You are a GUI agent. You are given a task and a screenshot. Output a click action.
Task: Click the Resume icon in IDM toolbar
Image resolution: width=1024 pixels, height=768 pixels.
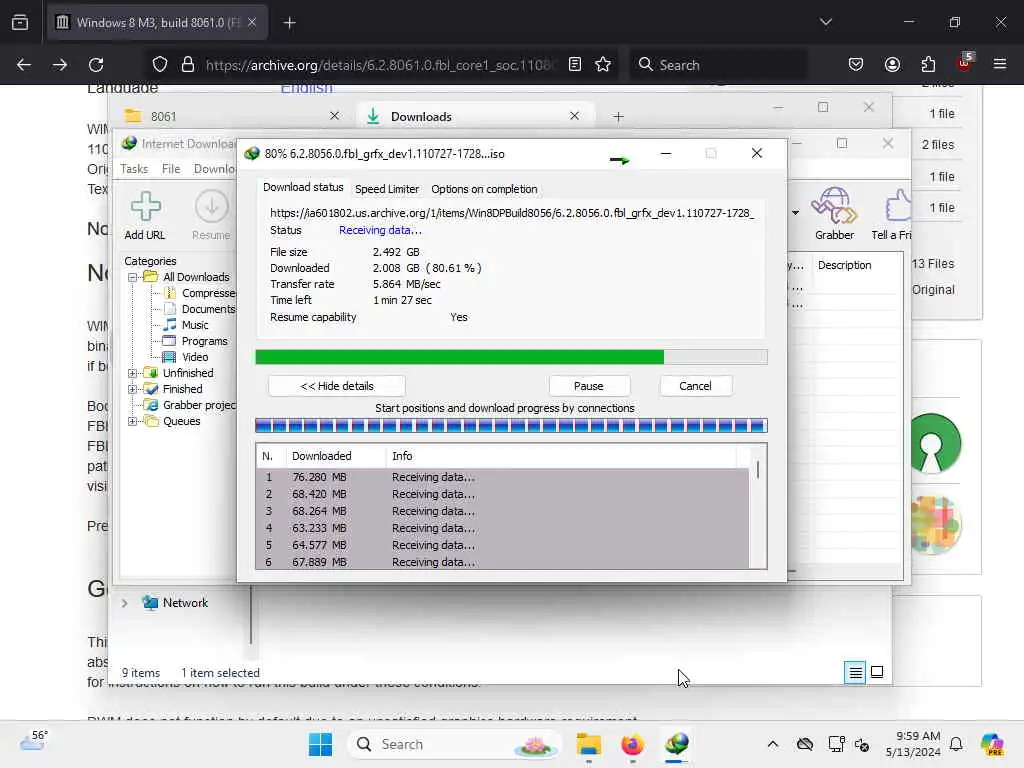coord(212,207)
